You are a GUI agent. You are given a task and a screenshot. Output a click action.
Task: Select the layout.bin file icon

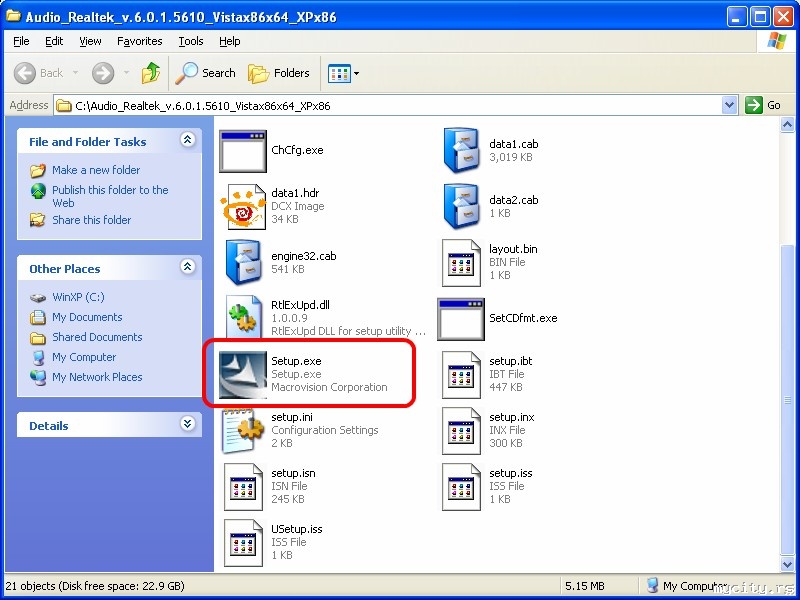461,263
